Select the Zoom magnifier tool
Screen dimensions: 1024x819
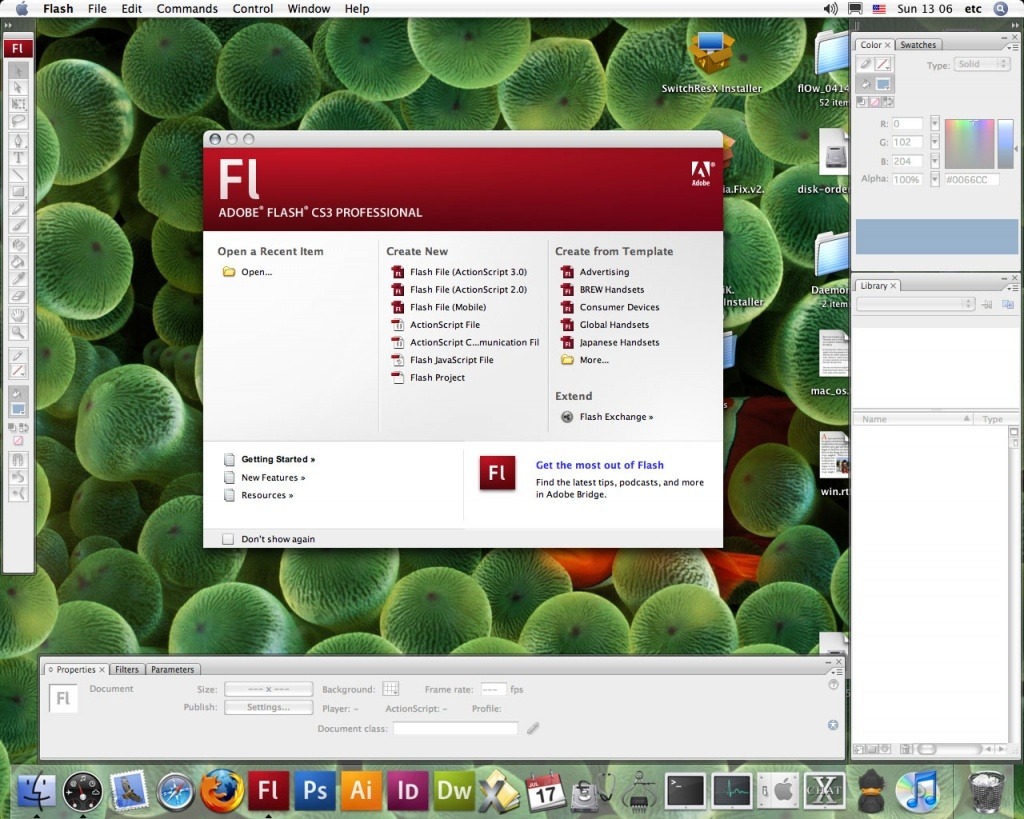point(18,331)
